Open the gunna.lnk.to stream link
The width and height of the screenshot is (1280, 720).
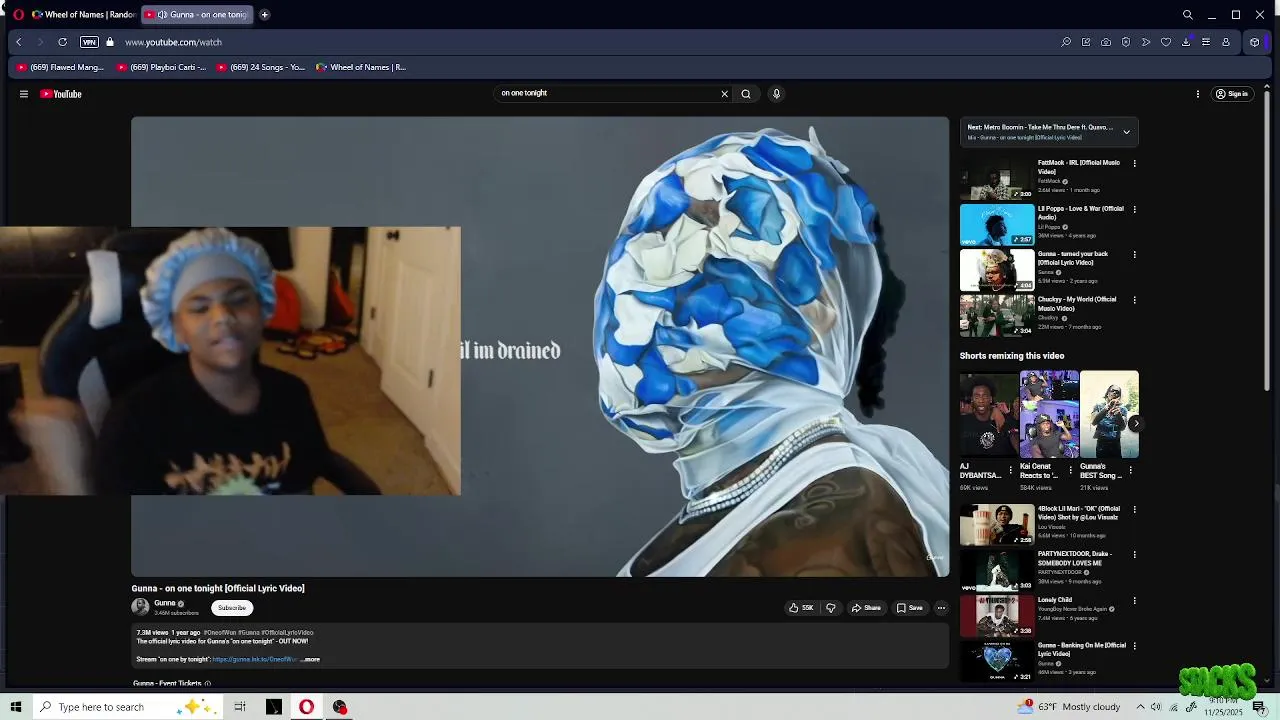(x=254, y=660)
